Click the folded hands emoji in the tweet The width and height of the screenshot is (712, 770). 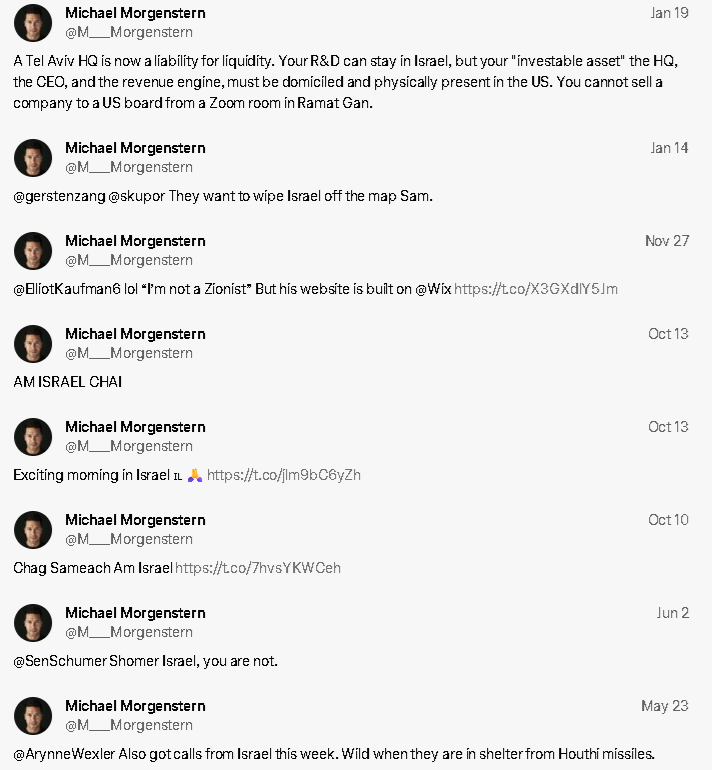(195, 475)
